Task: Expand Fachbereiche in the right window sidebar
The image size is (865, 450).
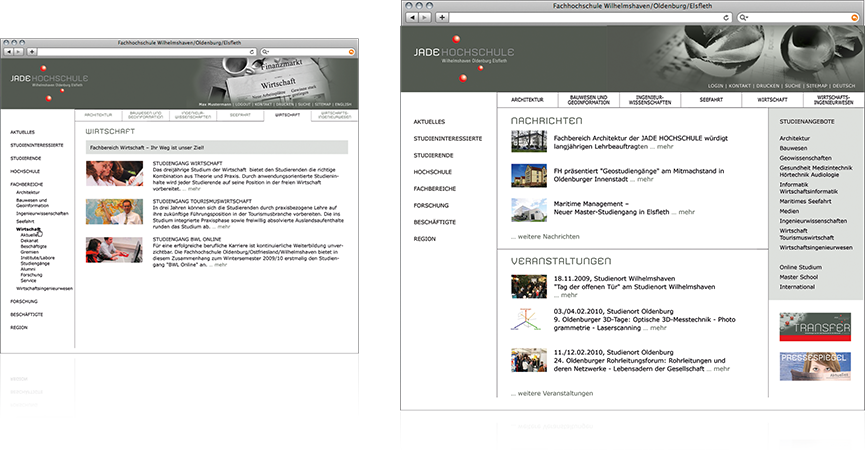Action: 433,188
